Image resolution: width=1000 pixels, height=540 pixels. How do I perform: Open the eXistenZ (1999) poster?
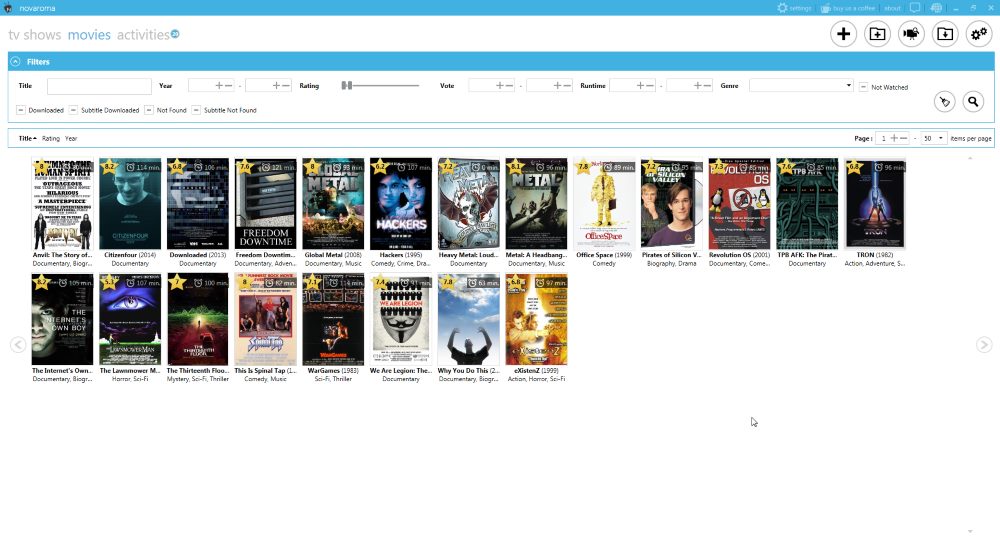(x=536, y=319)
